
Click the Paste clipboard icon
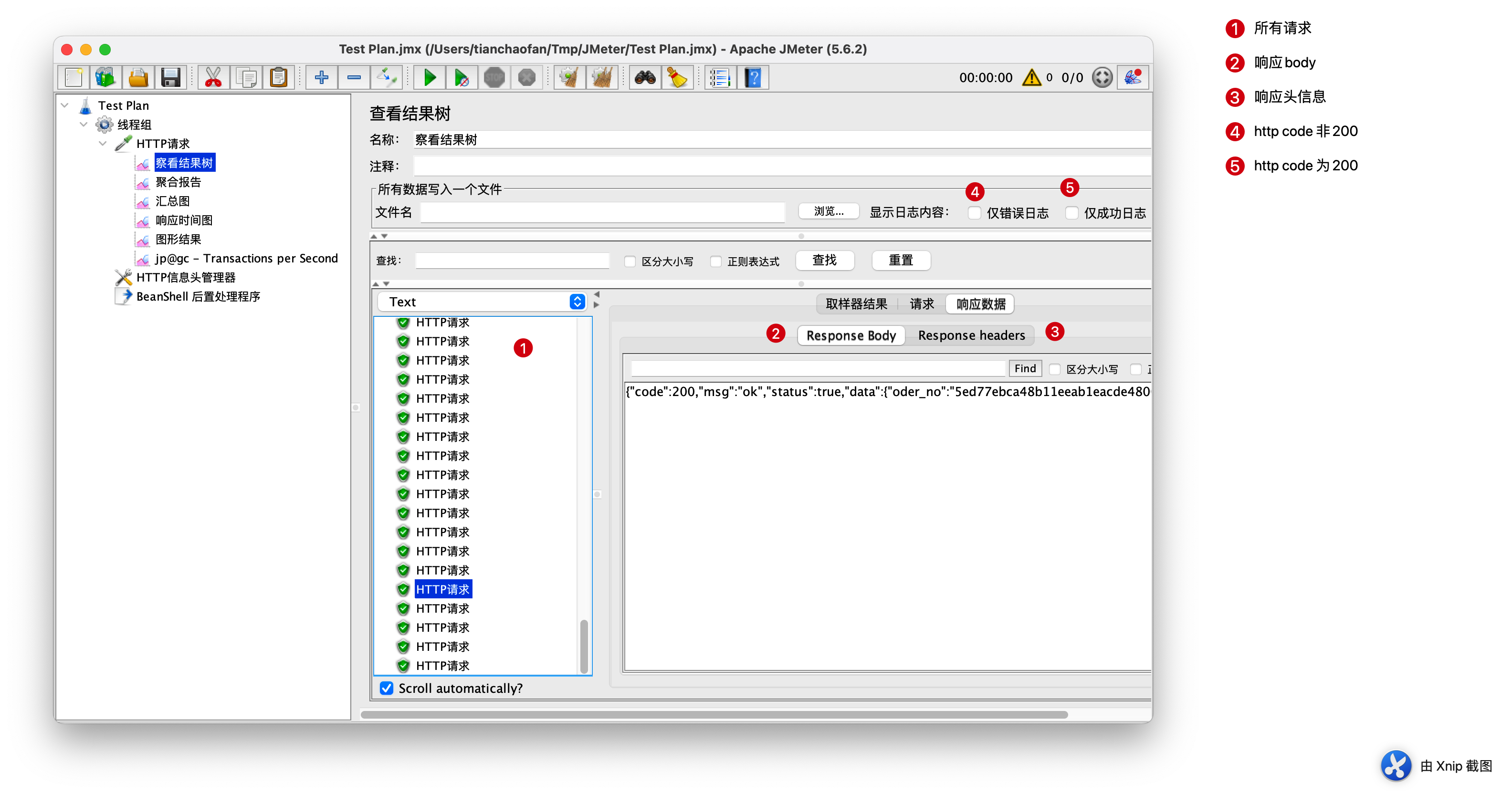pyautogui.click(x=279, y=77)
